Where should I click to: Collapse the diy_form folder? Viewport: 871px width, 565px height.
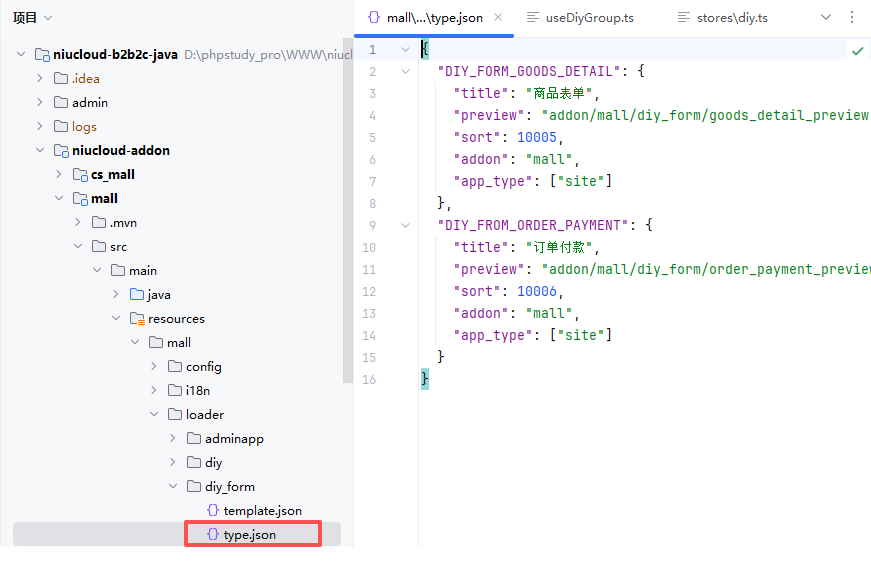coord(172,486)
